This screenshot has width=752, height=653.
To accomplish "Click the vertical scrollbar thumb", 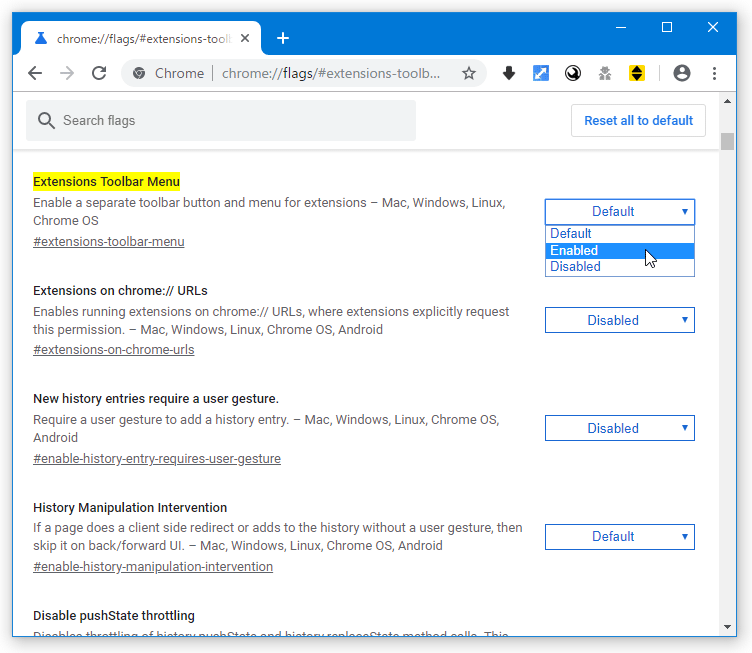I will coord(727,141).
